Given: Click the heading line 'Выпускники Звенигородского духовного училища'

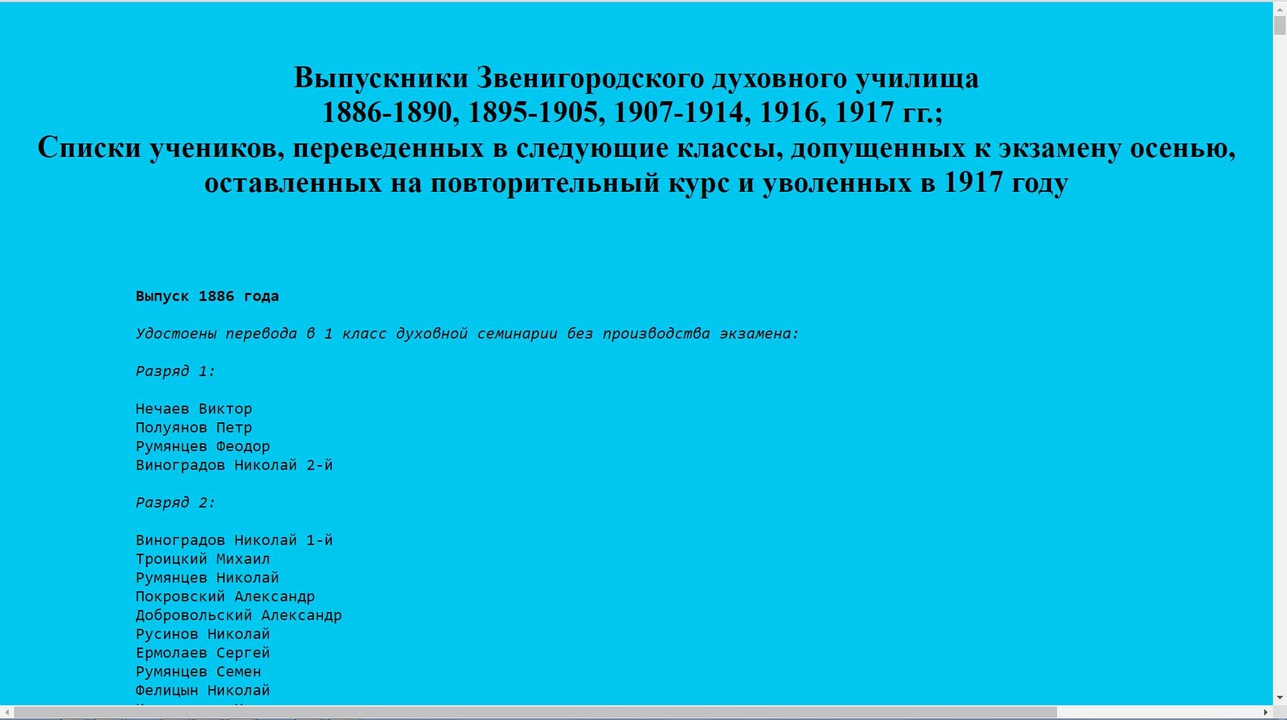Looking at the screenshot, I should 636,77.
